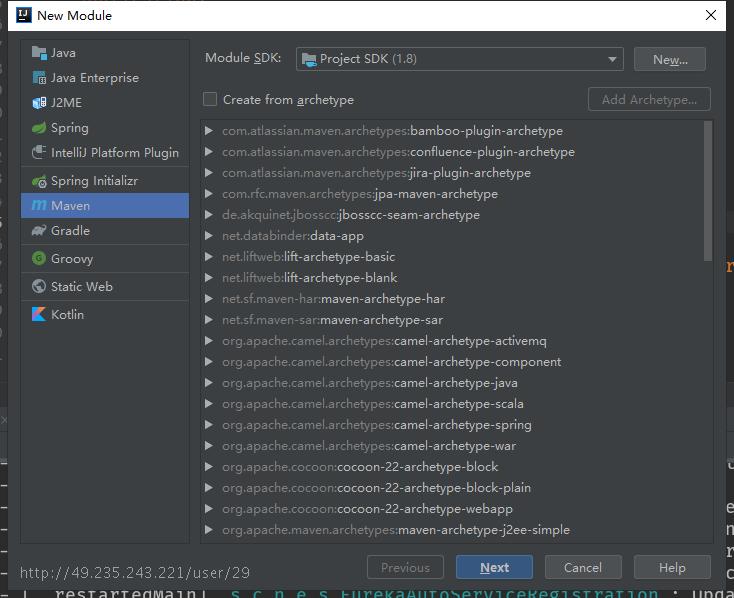The image size is (734, 598).
Task: Click the IntelliJ logo in title bar
Action: pos(23,15)
